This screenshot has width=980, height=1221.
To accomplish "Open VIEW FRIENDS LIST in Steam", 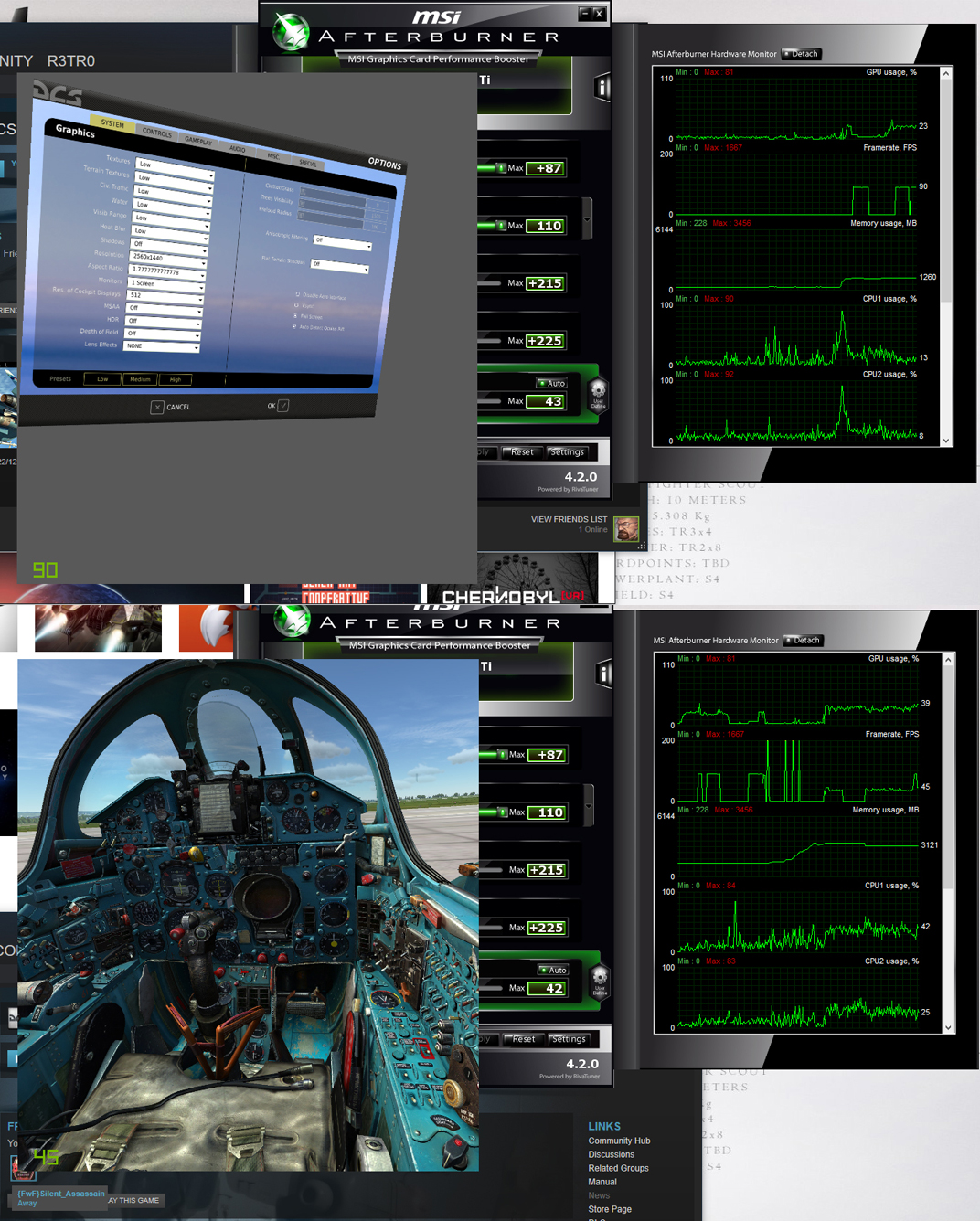I will (569, 519).
